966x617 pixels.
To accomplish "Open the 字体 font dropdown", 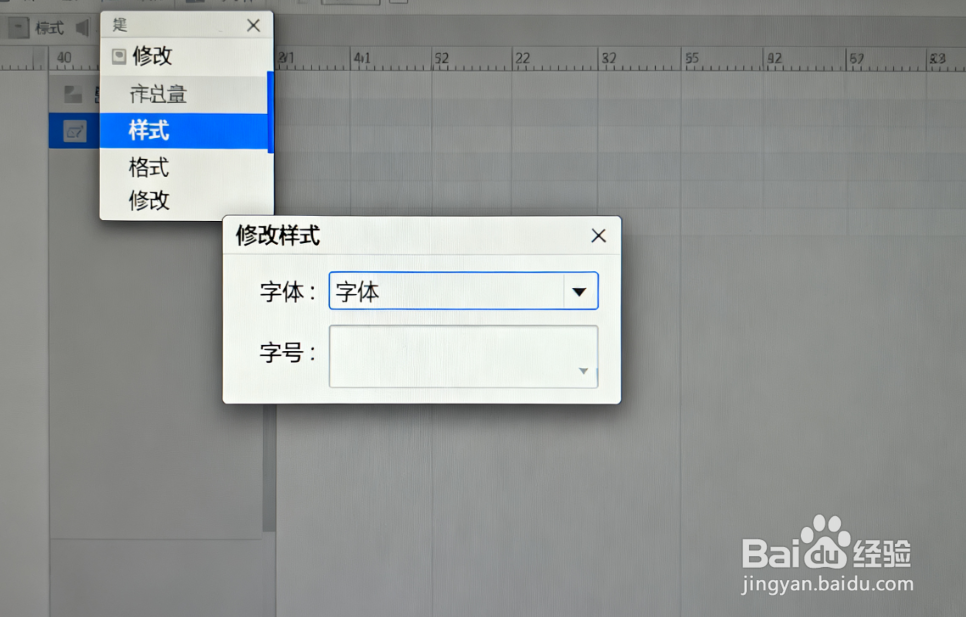I will pos(463,290).
